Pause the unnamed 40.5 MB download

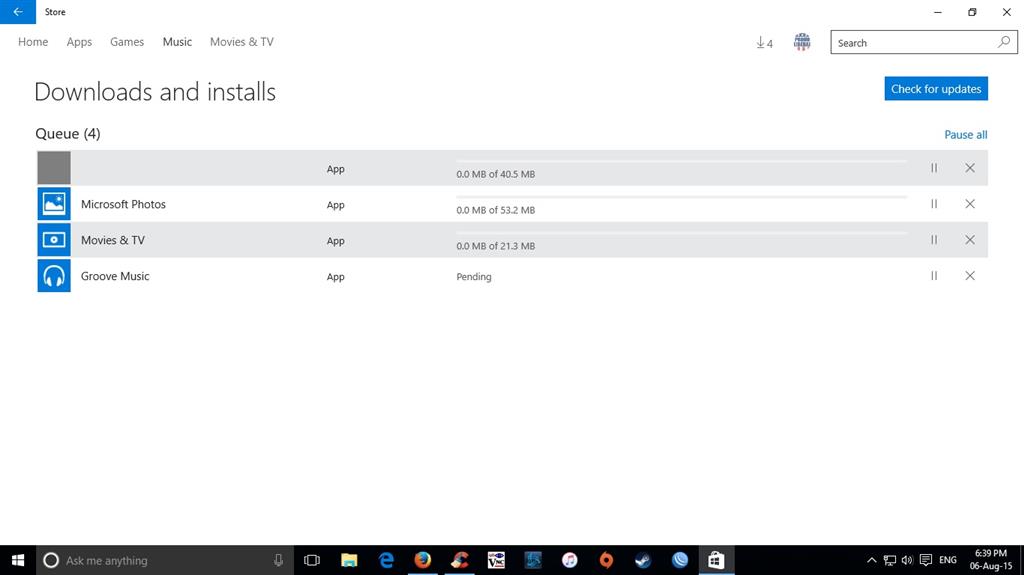[x=934, y=168]
